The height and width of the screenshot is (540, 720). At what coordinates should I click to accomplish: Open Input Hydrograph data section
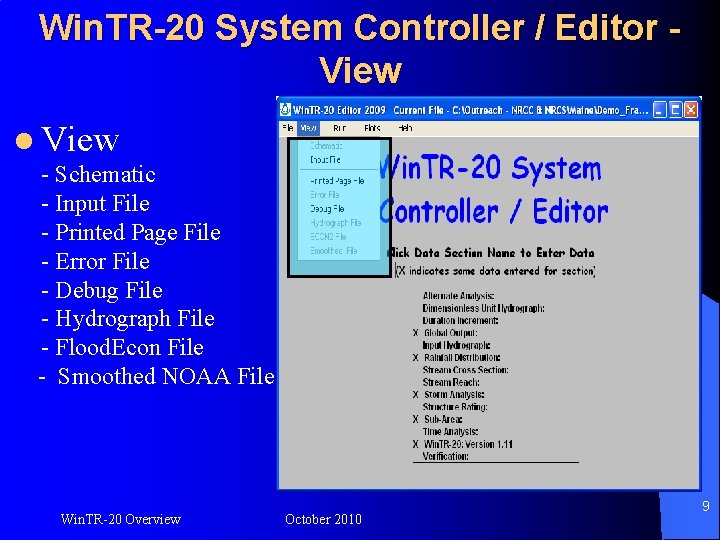456,345
